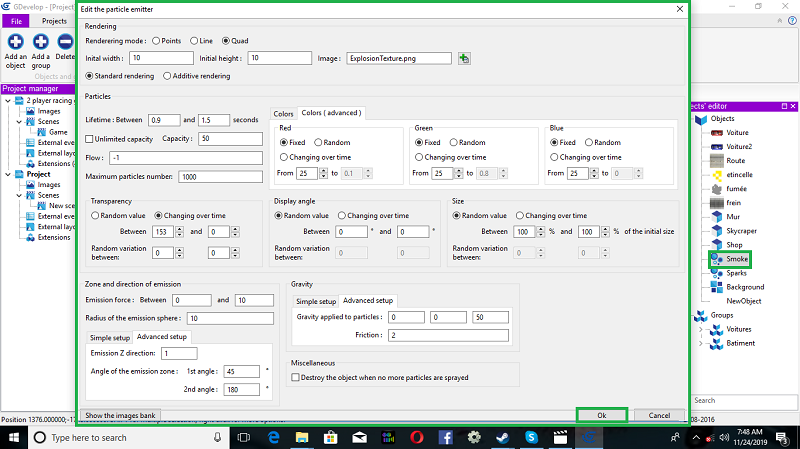The width and height of the screenshot is (800, 449).
Task: Select the frein object icon
Action: tap(717, 203)
